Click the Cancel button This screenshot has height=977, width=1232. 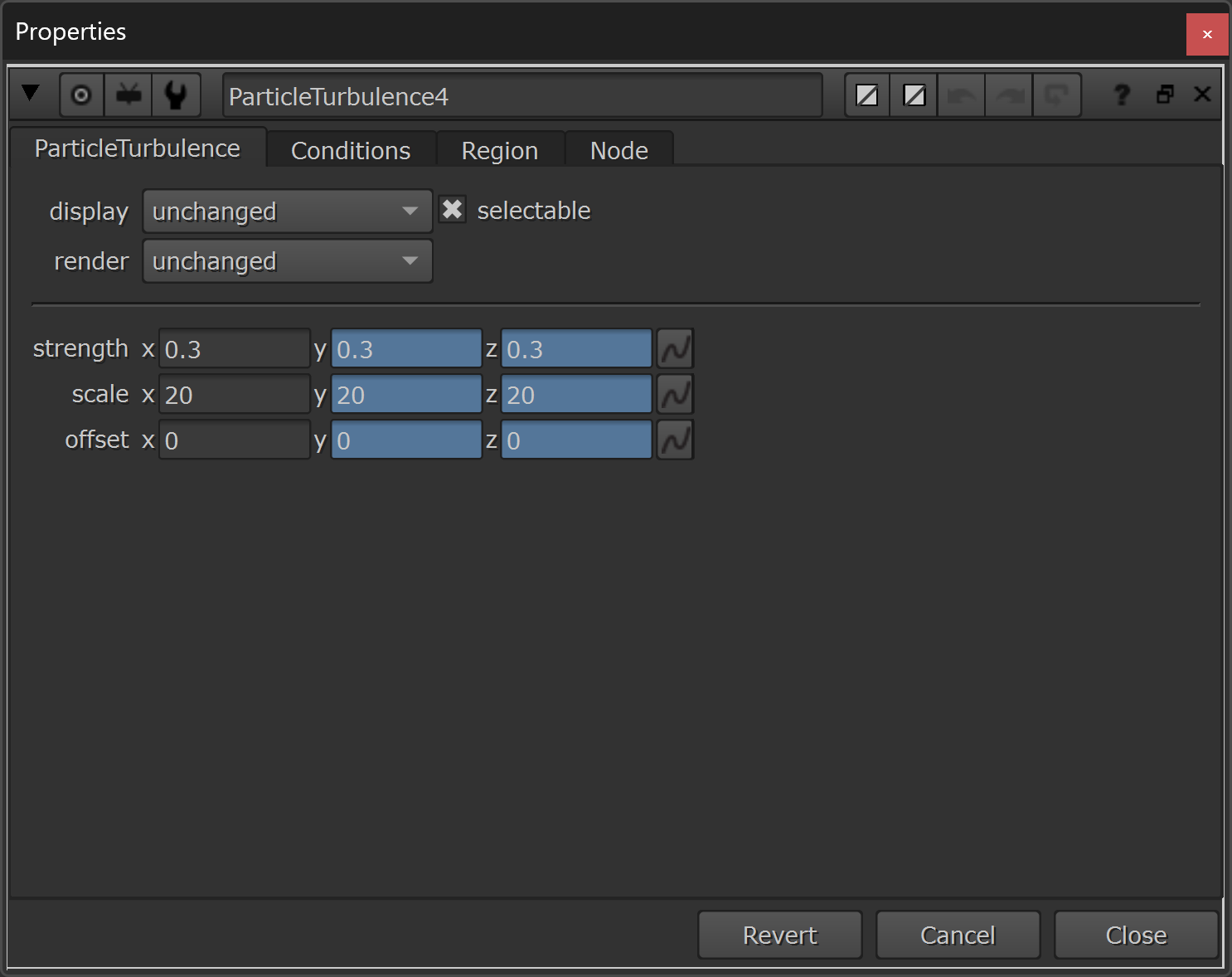click(958, 936)
